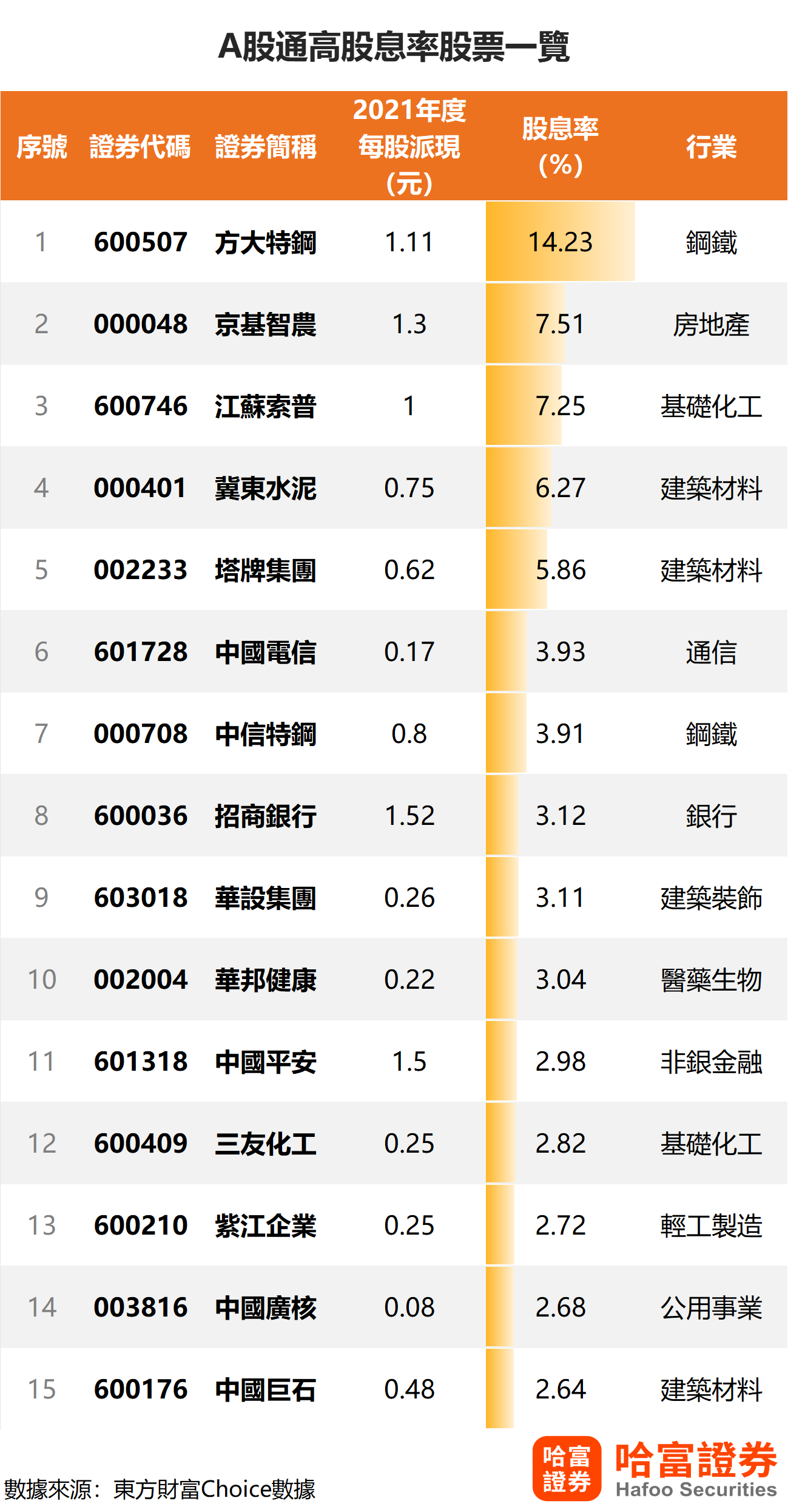The height and width of the screenshot is (1512, 788).
Task: Click the 14.23 dividend yield bar
Action: coord(560,242)
